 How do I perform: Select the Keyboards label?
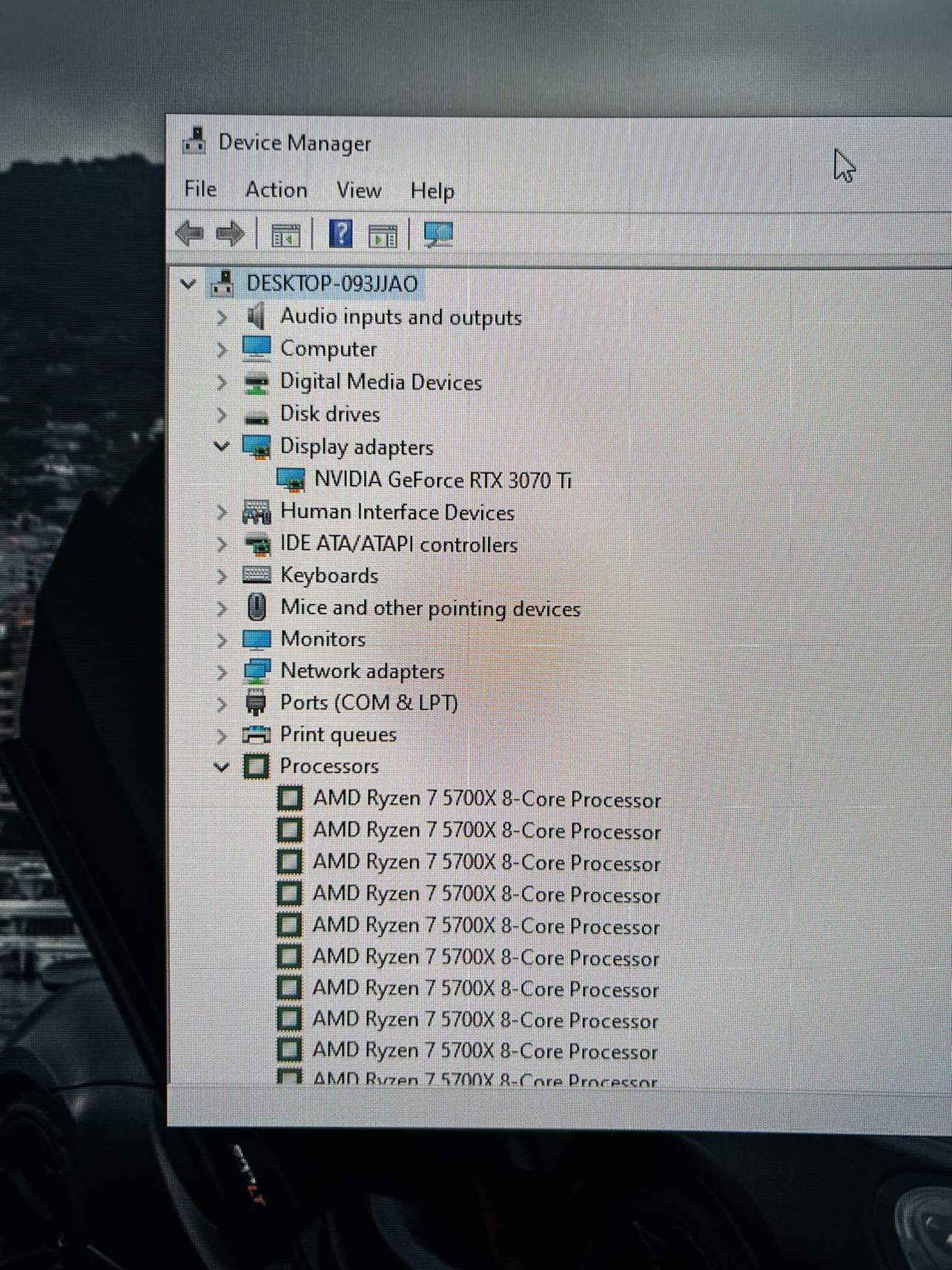pyautogui.click(x=329, y=576)
